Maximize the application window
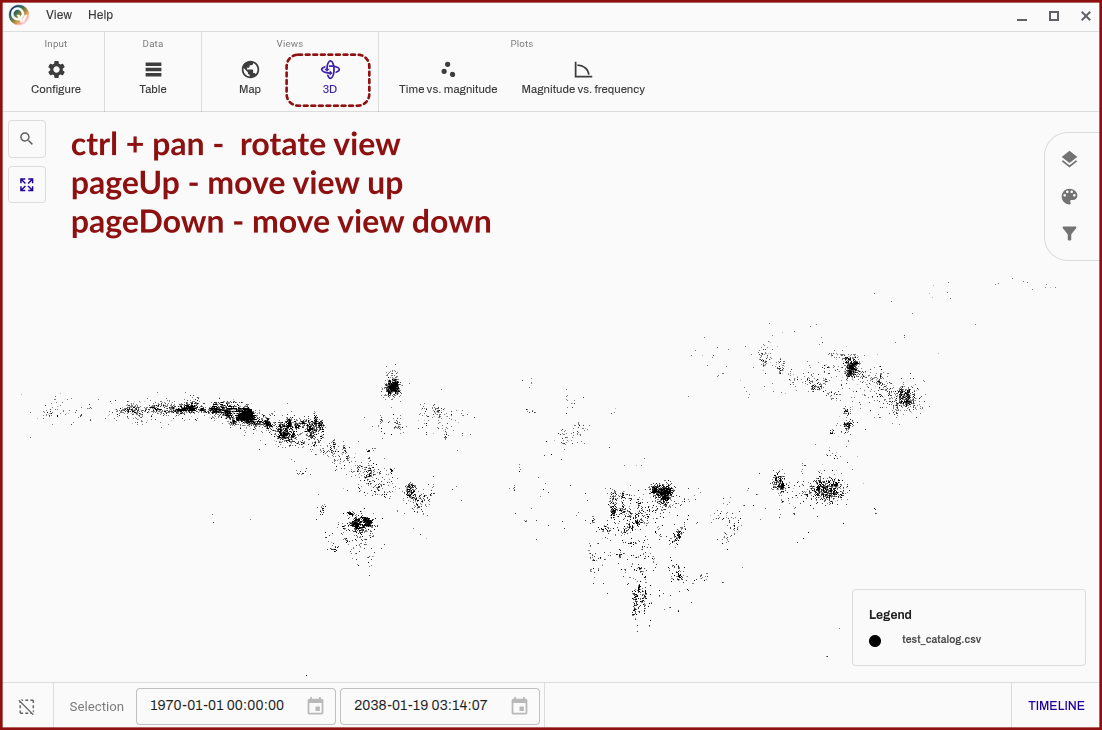 pyautogui.click(x=1054, y=16)
